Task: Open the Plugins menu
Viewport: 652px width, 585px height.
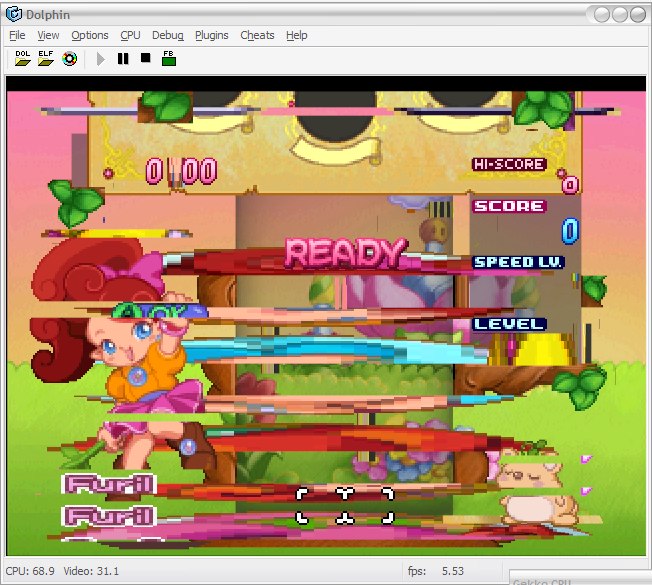Action: coord(211,35)
